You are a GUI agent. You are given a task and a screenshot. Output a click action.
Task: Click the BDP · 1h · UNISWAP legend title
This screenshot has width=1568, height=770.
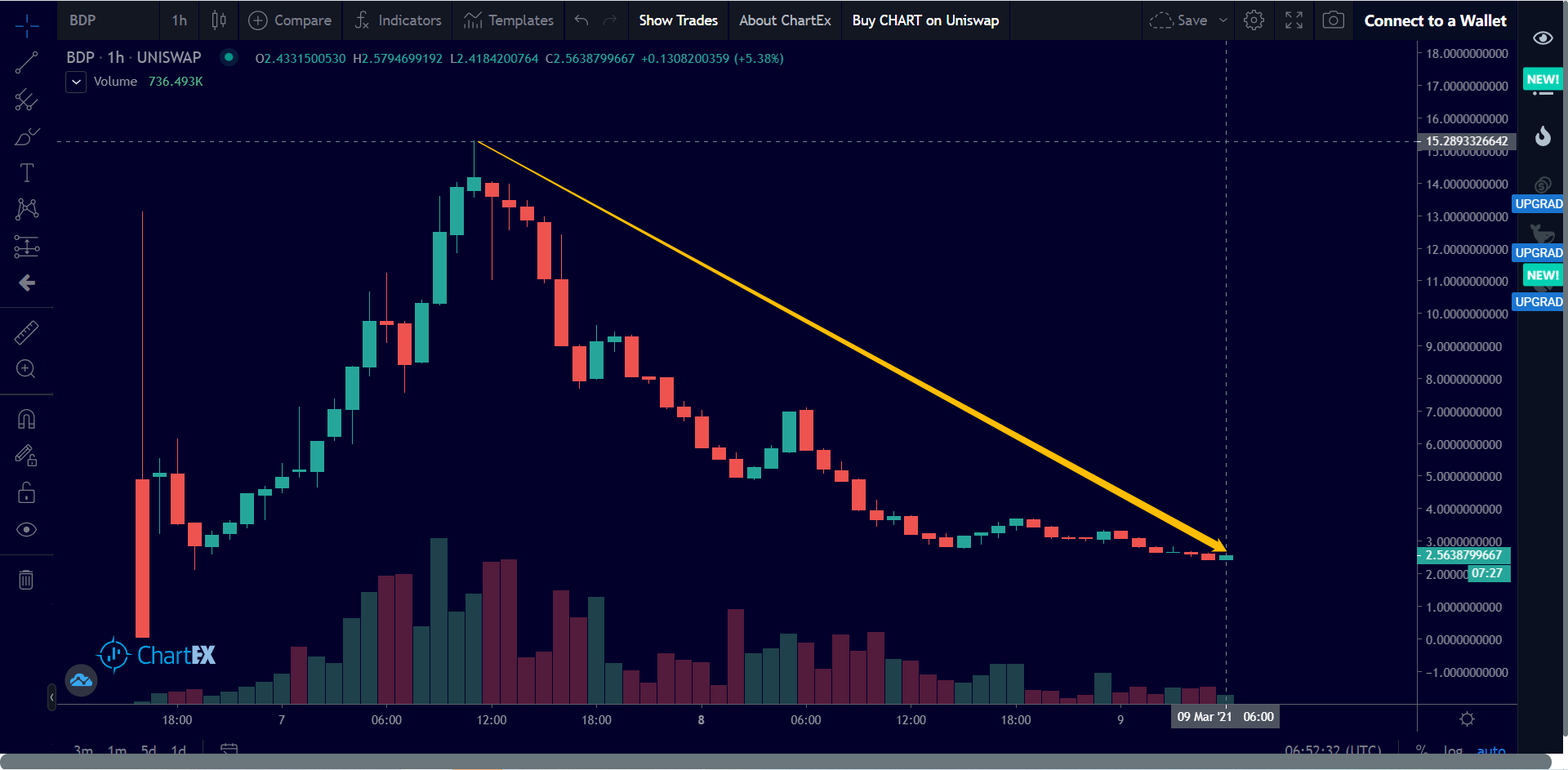134,57
